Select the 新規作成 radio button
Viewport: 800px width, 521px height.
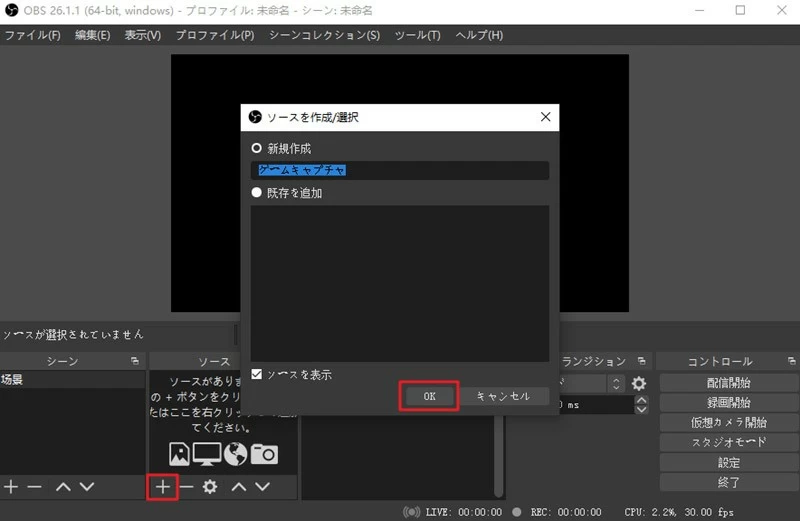tap(257, 148)
